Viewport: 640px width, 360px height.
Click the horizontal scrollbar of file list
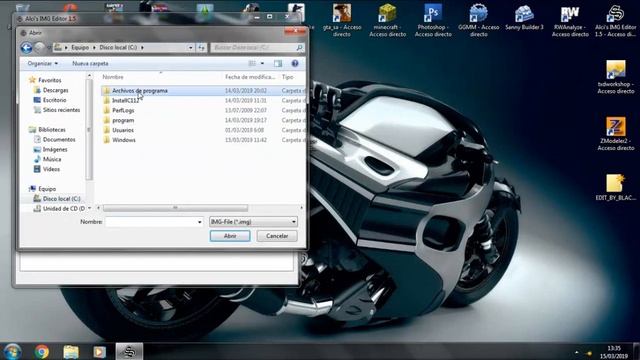coord(176,208)
